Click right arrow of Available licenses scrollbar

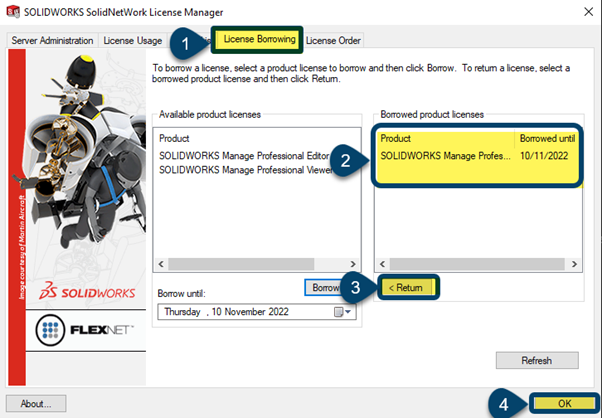coord(353,264)
